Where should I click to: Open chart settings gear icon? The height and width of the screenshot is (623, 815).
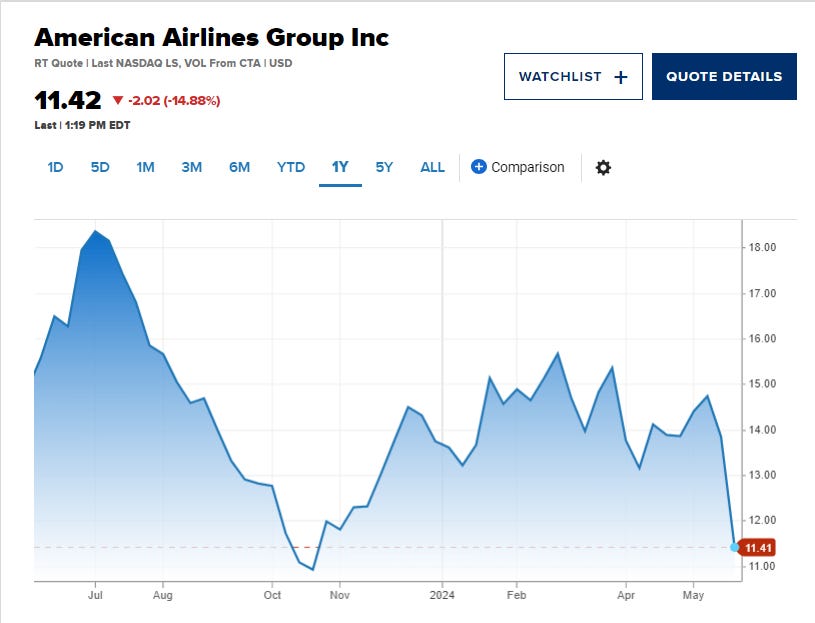[603, 167]
